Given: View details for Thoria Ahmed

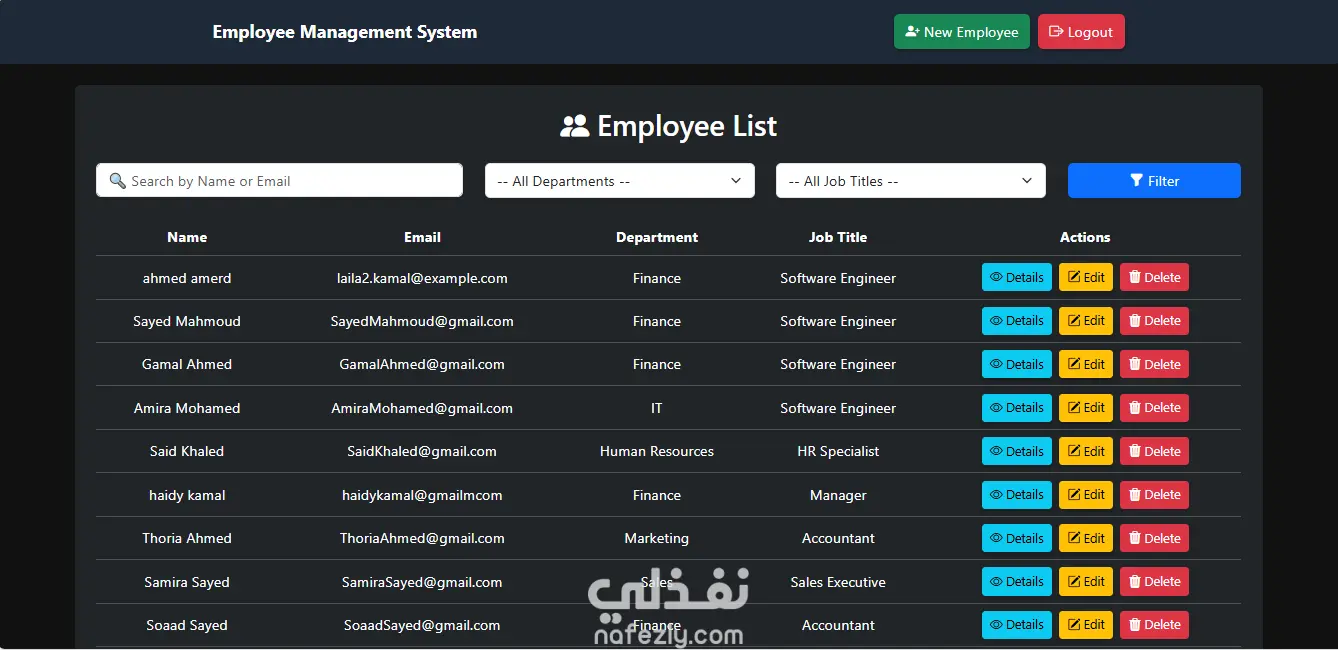Looking at the screenshot, I should (x=1017, y=538).
